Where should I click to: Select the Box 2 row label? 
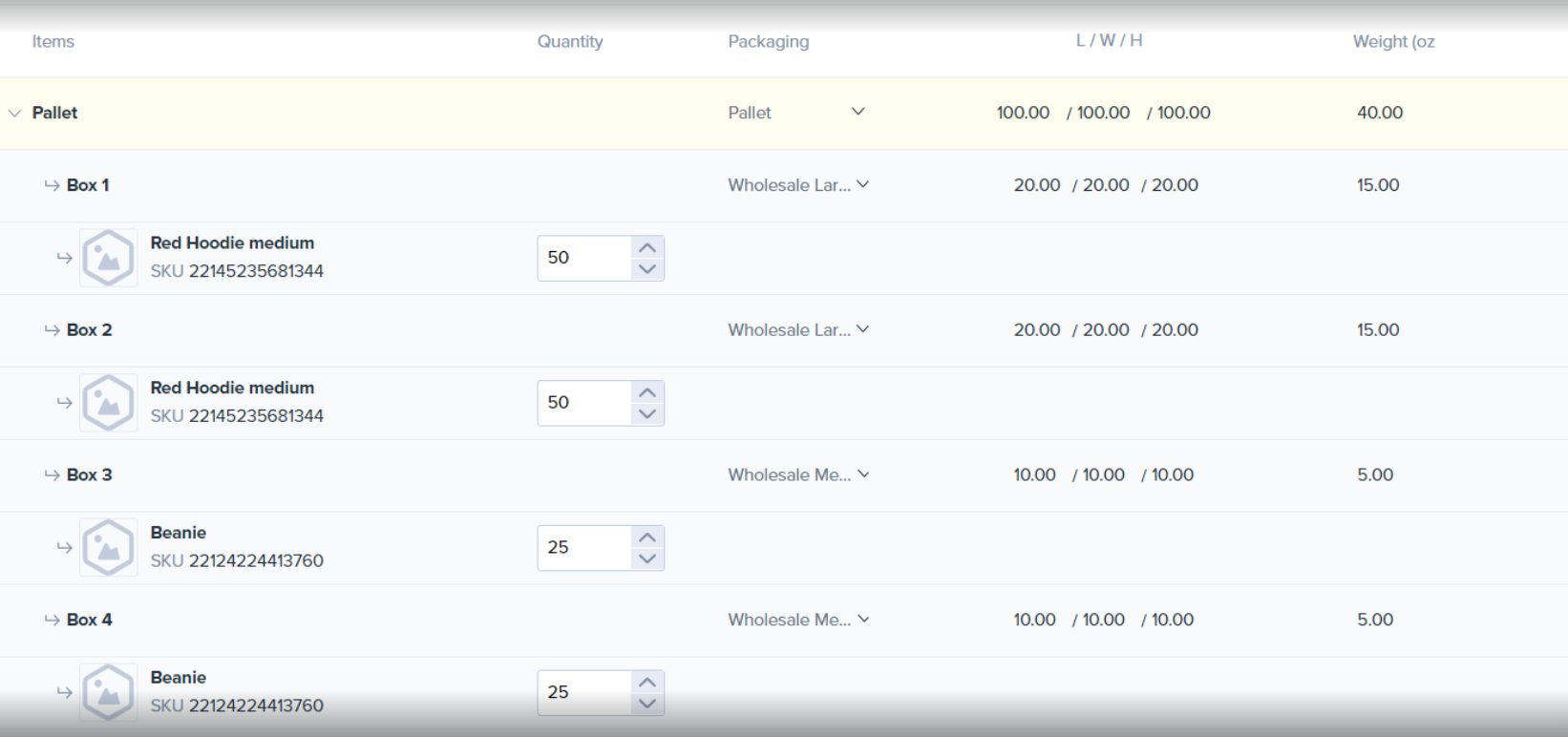tap(89, 330)
